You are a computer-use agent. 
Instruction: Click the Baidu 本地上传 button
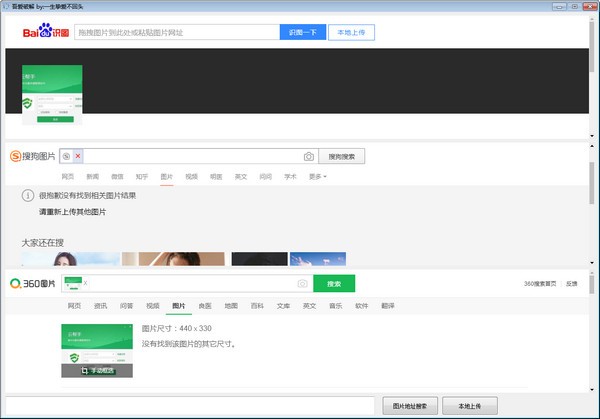351,33
